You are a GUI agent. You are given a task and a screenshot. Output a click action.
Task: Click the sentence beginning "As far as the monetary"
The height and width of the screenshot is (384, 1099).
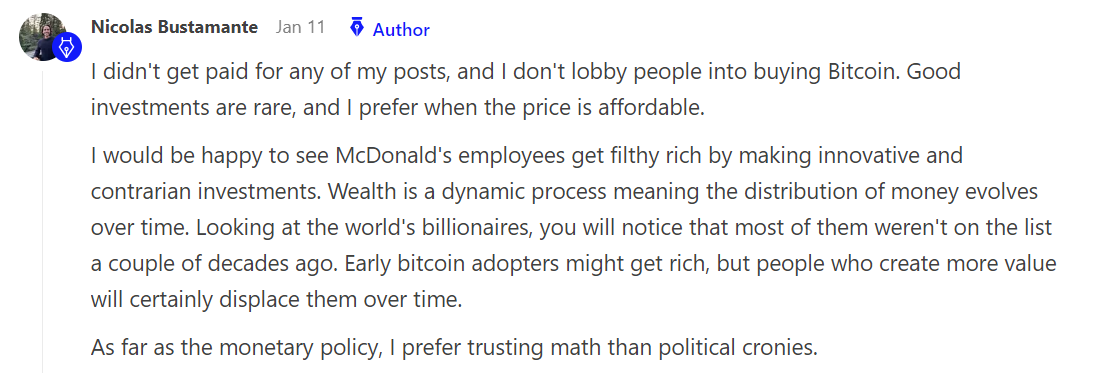click(x=454, y=348)
